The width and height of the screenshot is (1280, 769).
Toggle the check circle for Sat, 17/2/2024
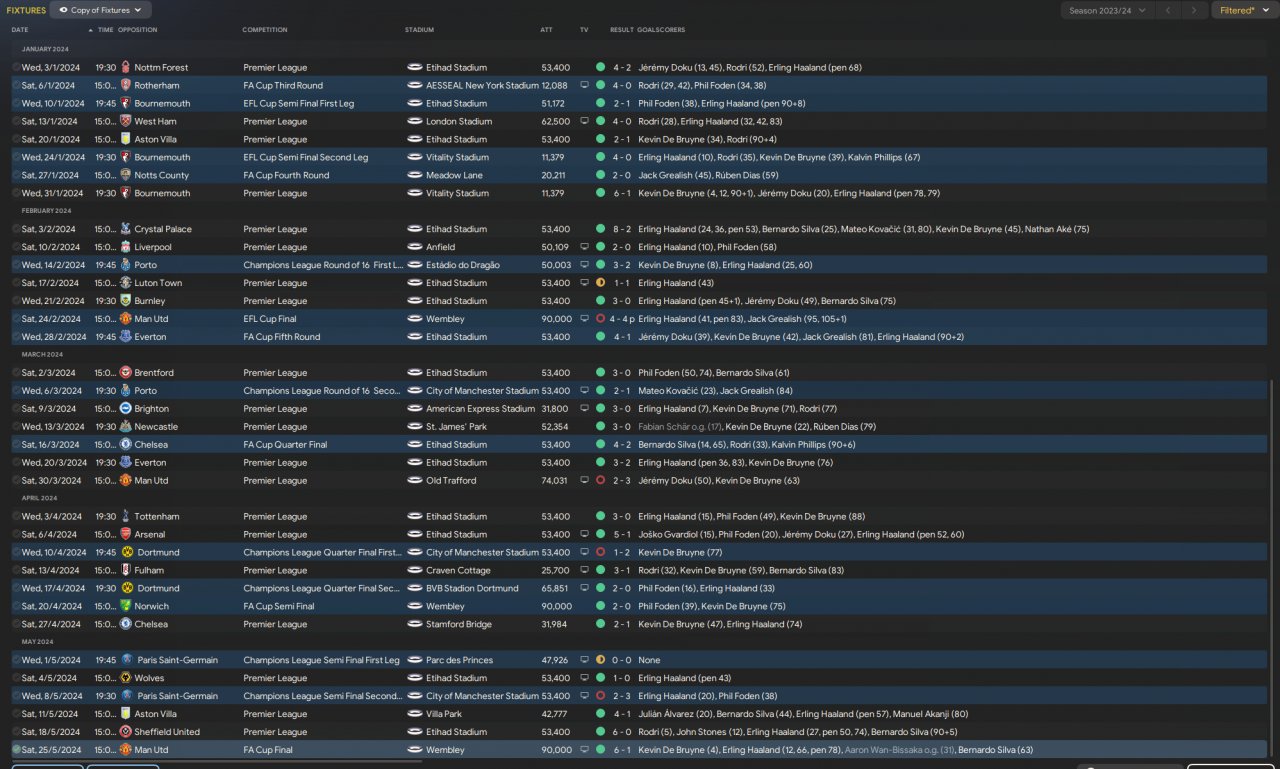coord(16,283)
